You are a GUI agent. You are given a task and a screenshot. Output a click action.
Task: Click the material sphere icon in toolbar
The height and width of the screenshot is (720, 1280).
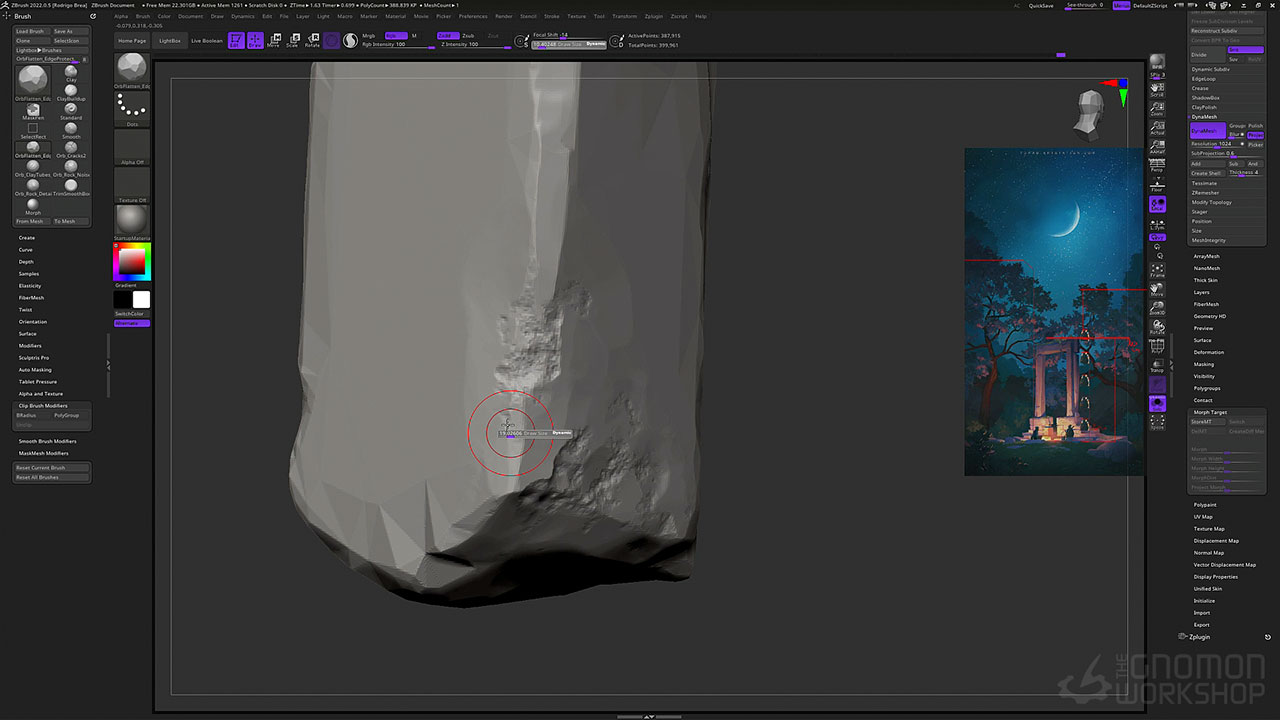[x=351, y=41]
